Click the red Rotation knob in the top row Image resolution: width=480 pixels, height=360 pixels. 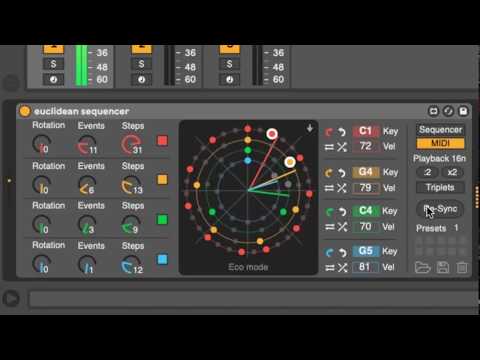point(41,145)
